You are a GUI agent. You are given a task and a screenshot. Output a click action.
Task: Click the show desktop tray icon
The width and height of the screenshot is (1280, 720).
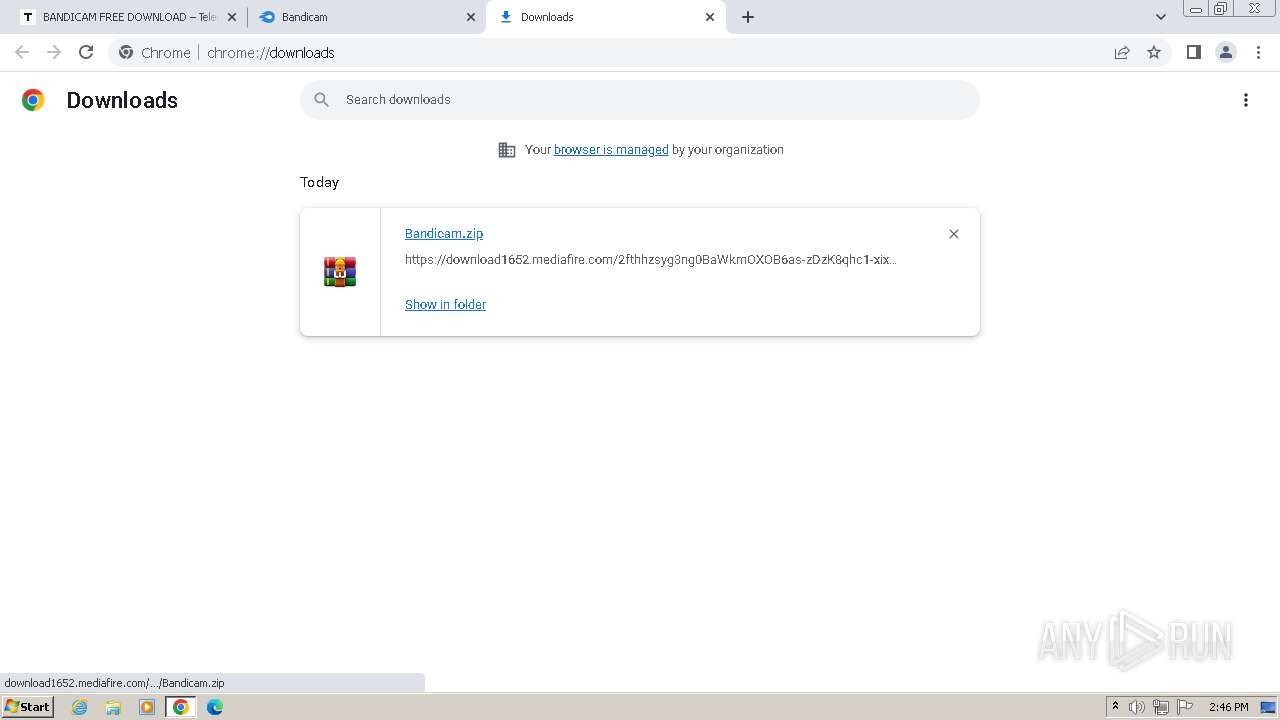[x=1268, y=707]
